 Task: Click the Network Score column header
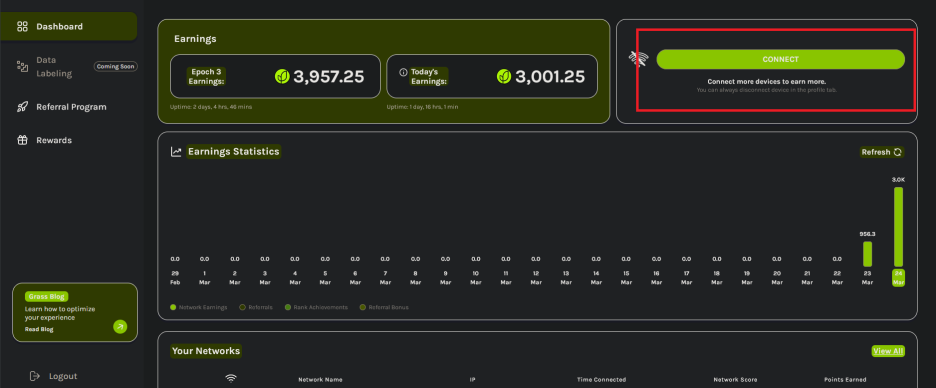click(x=735, y=380)
